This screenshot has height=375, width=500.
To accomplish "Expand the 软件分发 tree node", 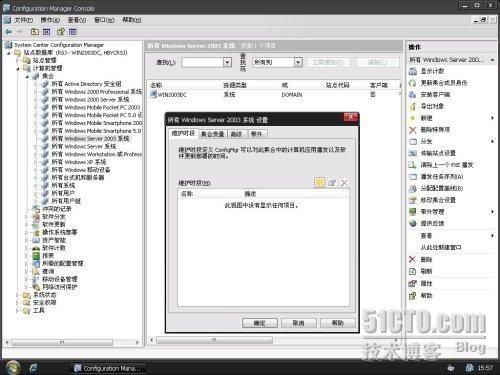I will 27,217.
